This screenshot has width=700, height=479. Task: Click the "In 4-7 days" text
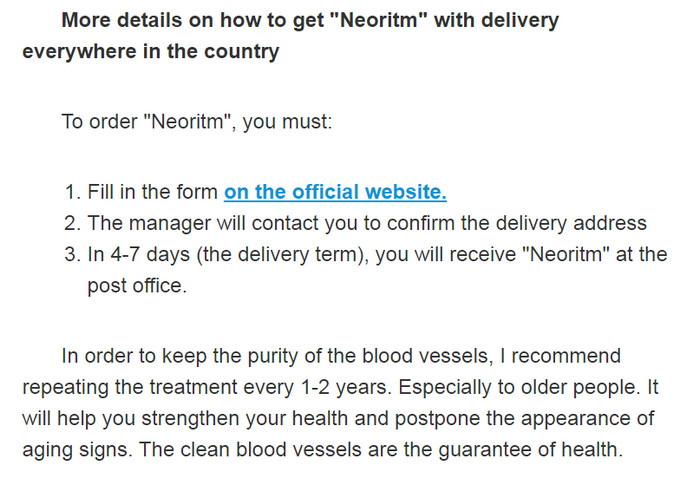point(138,254)
